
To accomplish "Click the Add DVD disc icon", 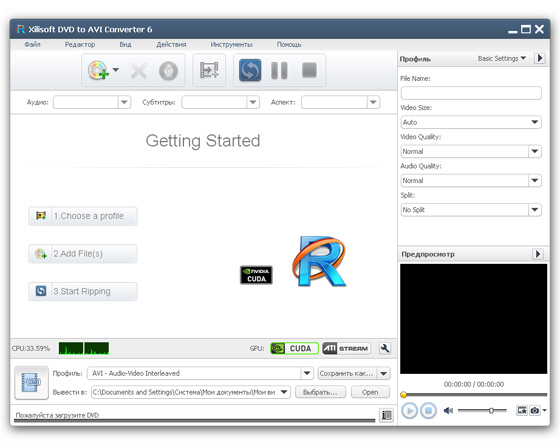I will [98, 70].
